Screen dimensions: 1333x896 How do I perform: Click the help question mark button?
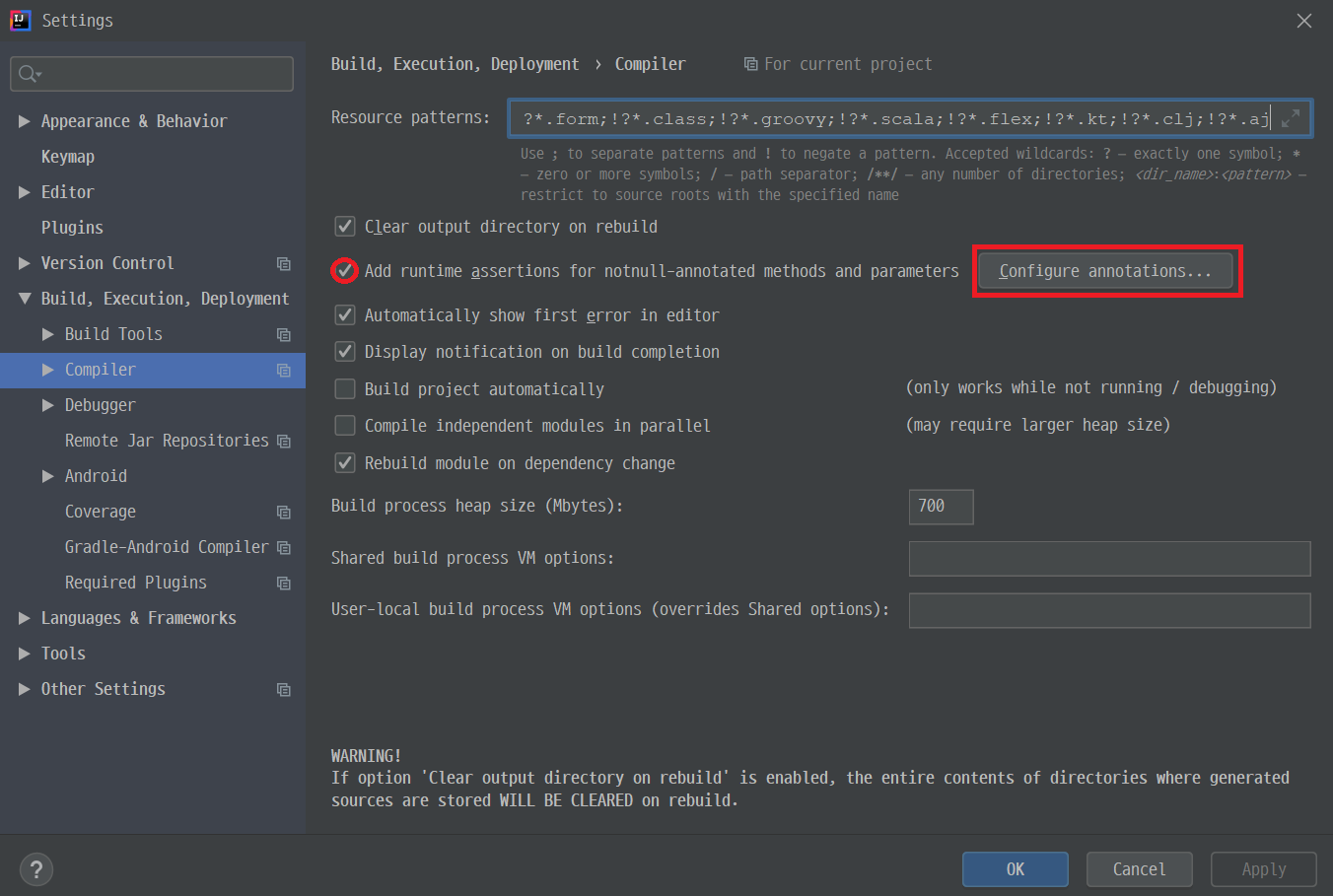pos(36,869)
